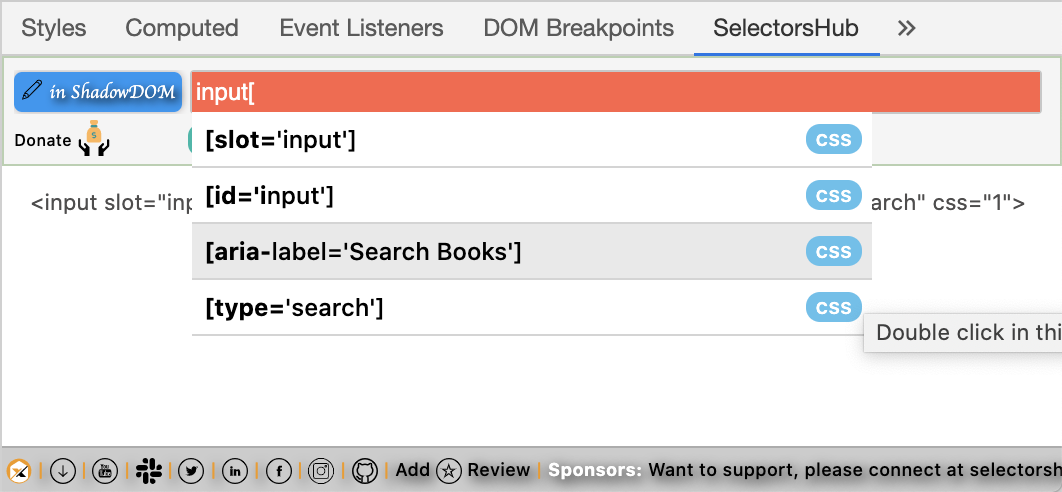Open the Instagram icon link

tap(321, 471)
